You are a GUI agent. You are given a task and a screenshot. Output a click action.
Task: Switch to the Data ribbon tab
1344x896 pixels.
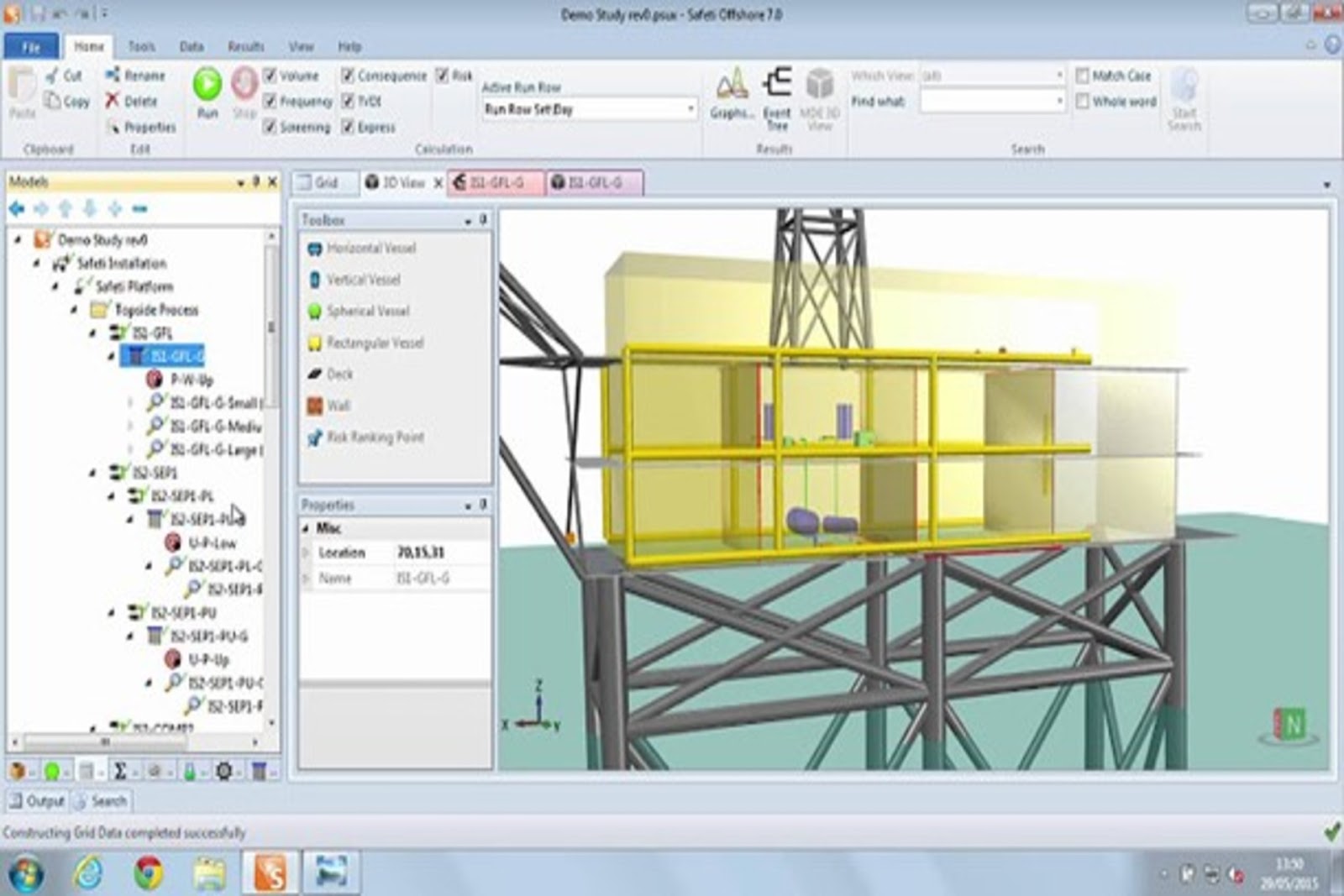pos(192,46)
